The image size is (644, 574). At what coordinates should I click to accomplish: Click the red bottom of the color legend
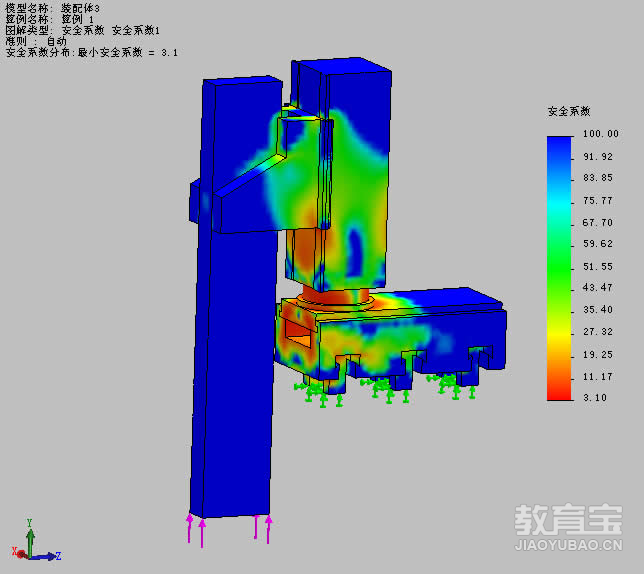(x=559, y=390)
